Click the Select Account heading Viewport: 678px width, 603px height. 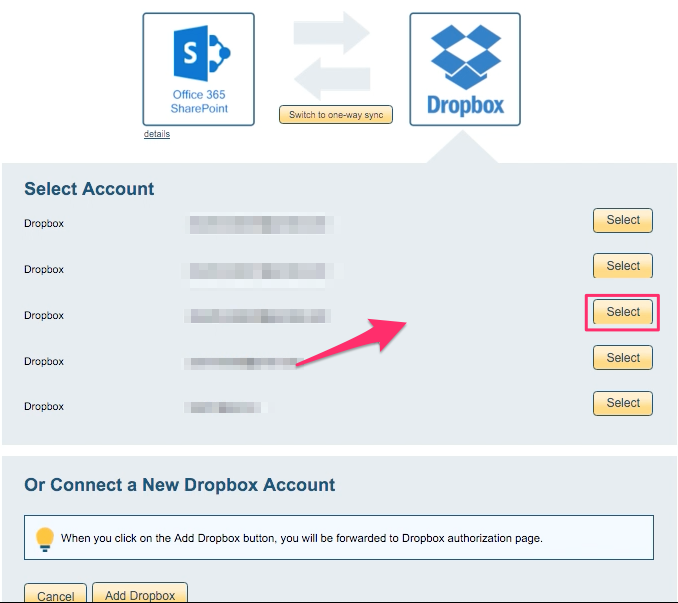click(89, 189)
